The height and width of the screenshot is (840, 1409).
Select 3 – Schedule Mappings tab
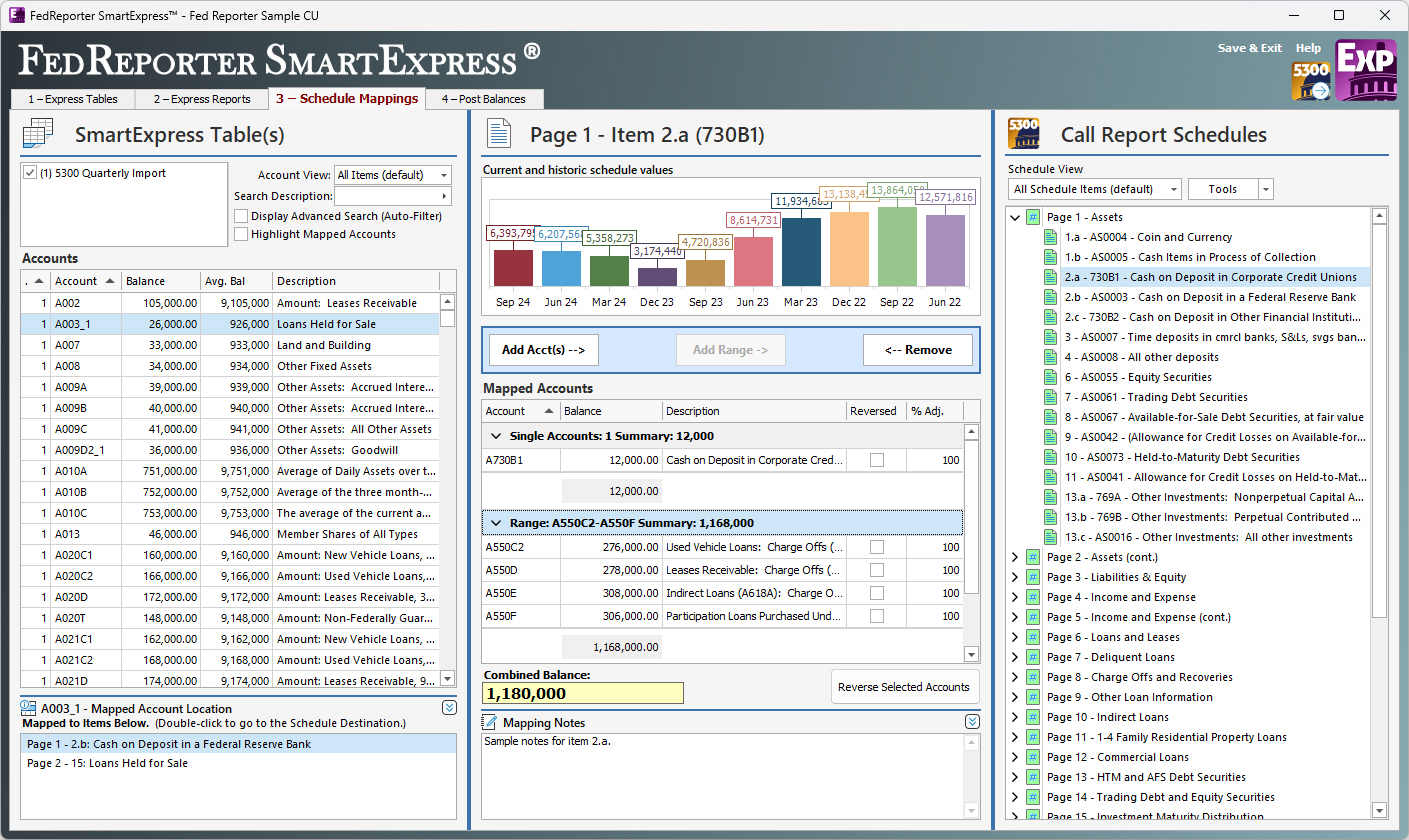point(347,98)
